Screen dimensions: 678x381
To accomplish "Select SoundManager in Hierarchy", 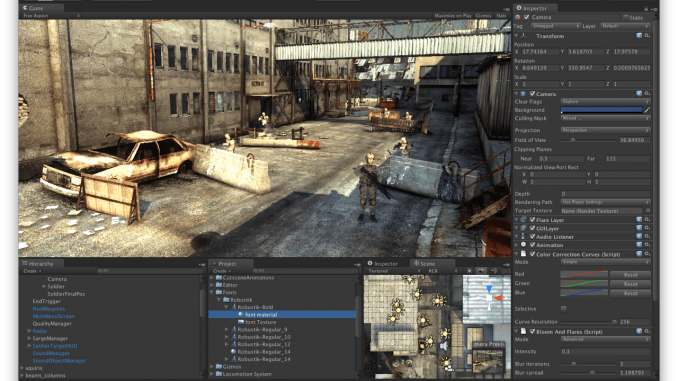I will [51, 353].
